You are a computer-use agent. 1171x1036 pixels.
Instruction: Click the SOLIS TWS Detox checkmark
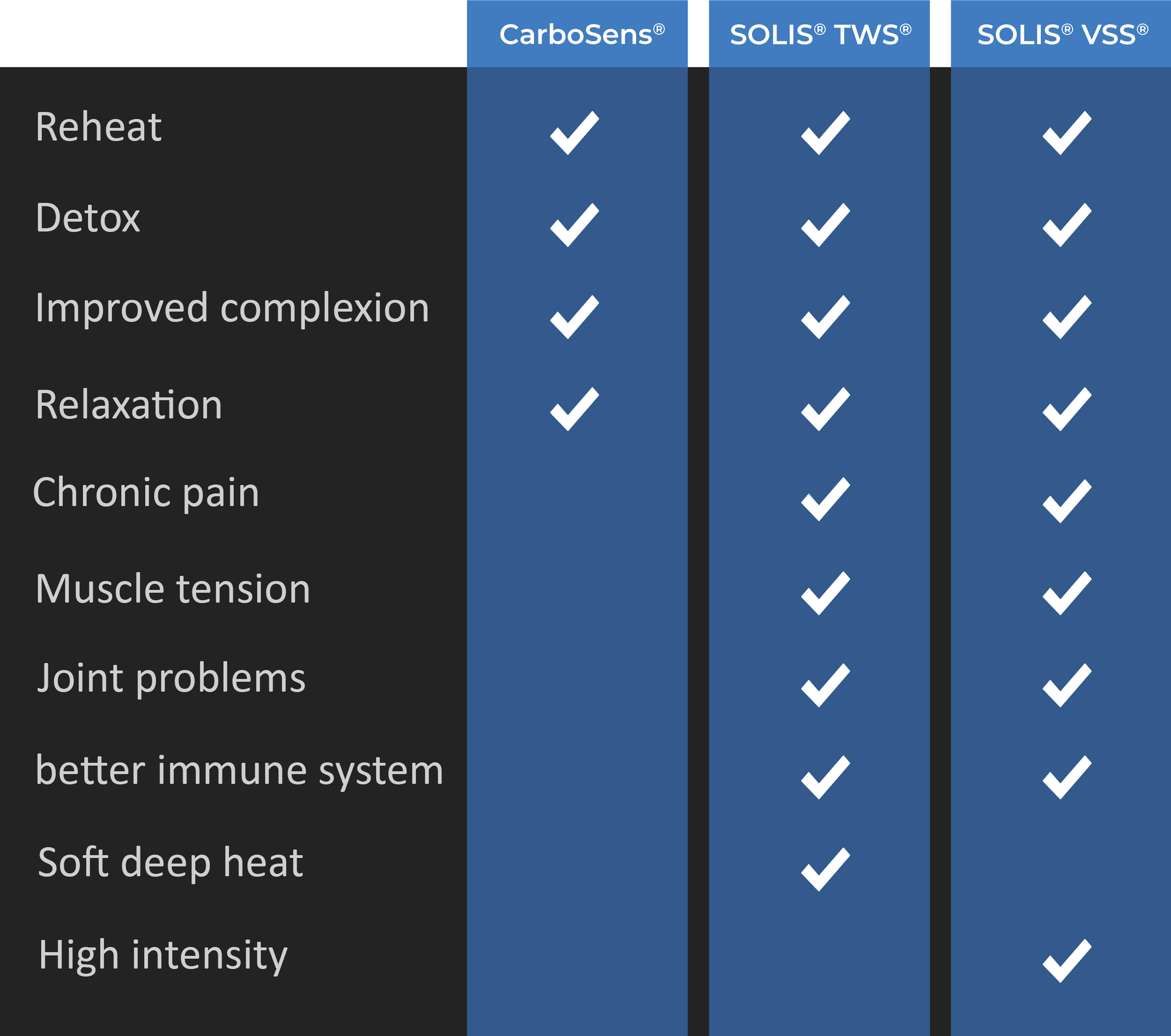pyautogui.click(x=825, y=225)
